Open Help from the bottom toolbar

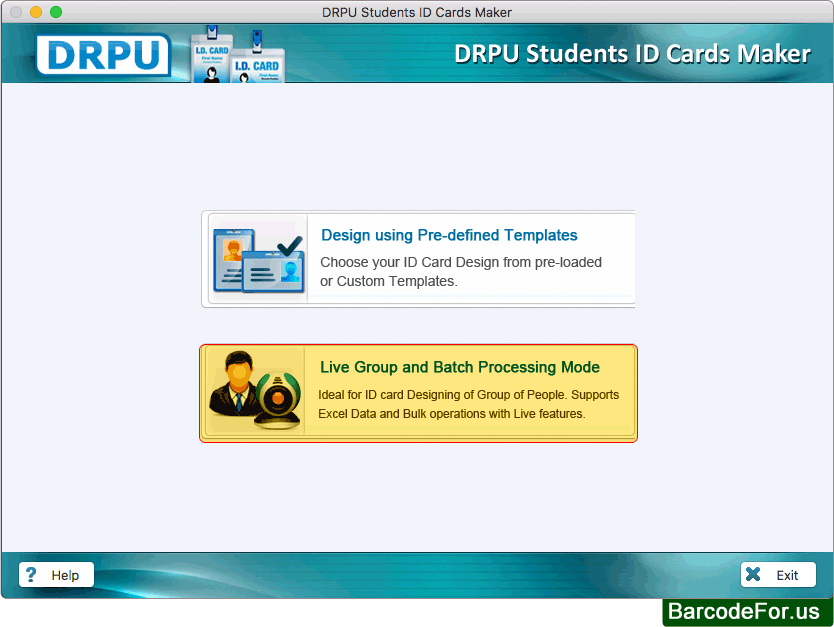pyautogui.click(x=56, y=574)
